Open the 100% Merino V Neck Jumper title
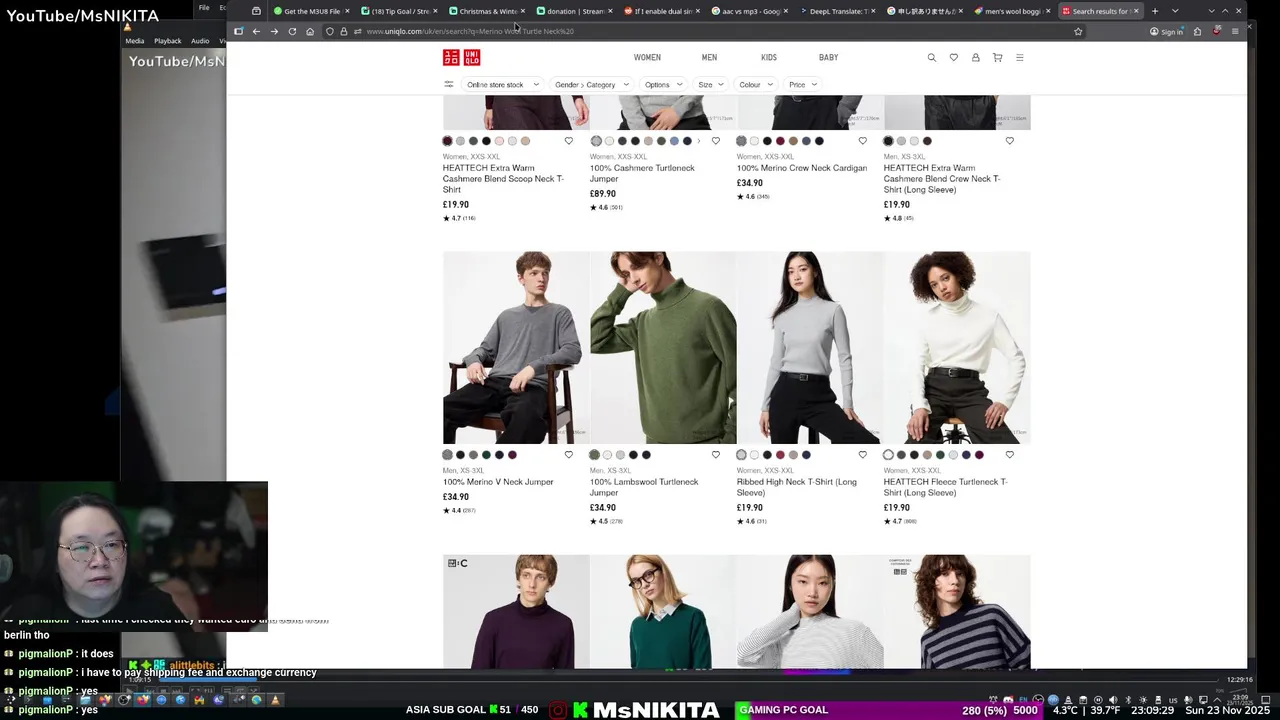 point(498,482)
